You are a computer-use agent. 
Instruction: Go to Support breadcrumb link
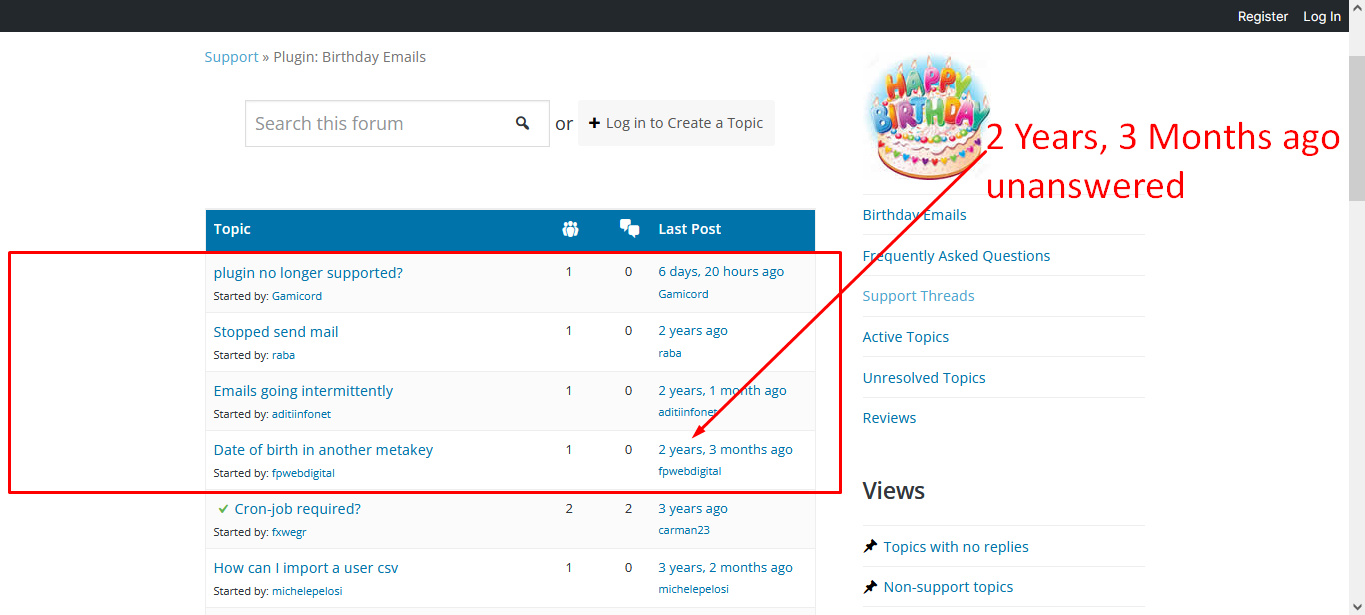tap(231, 57)
